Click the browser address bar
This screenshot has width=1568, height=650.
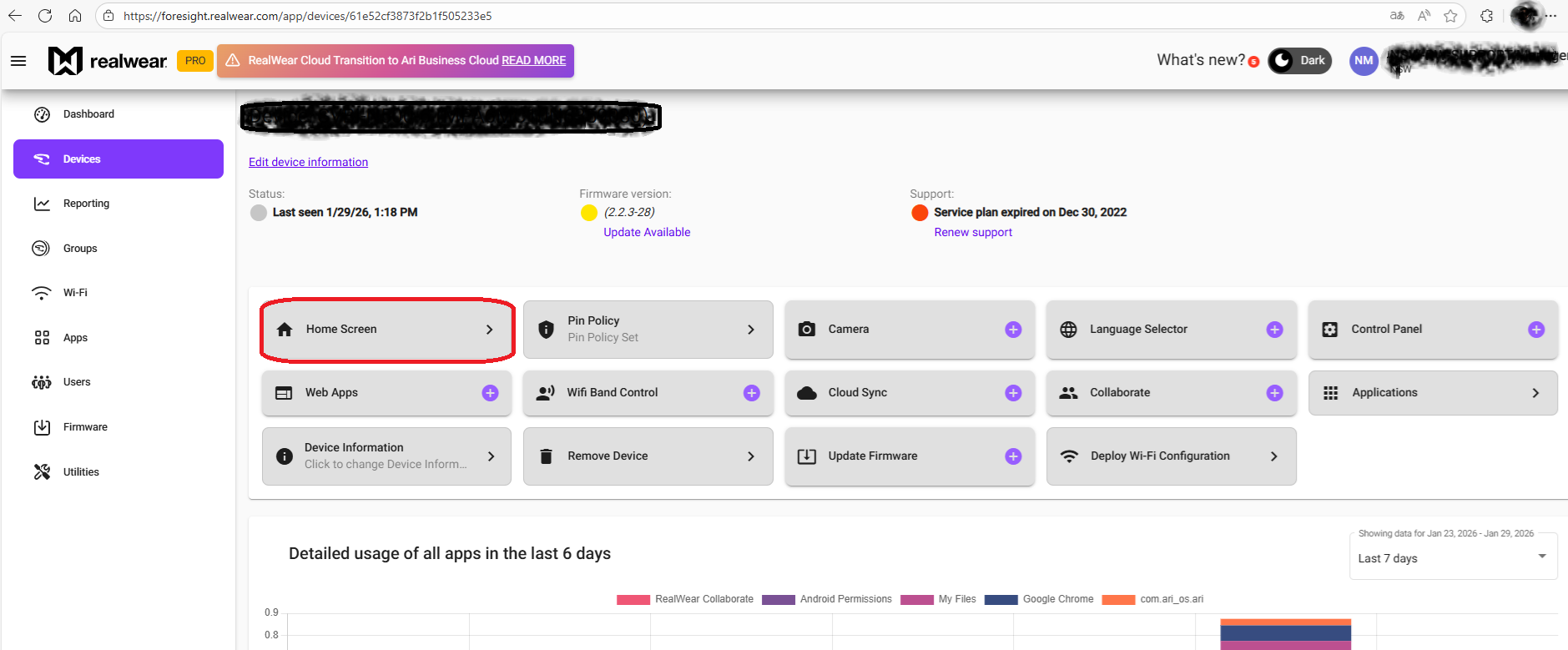pyautogui.click(x=668, y=16)
